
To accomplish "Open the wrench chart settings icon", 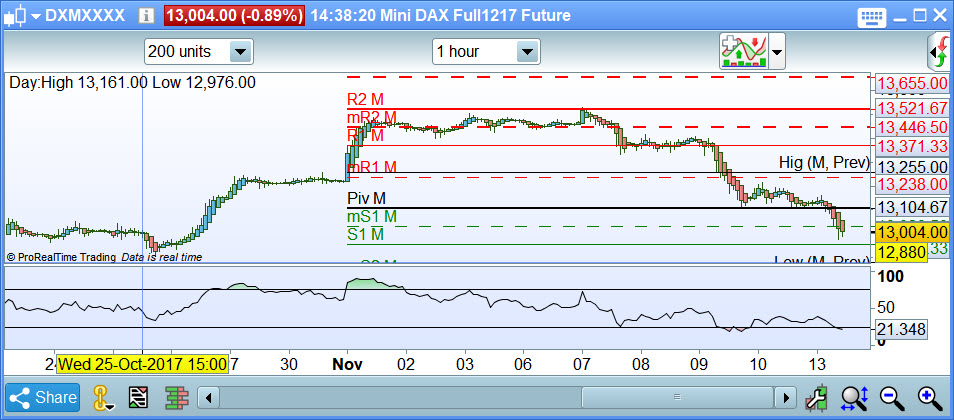I will click(x=817, y=398).
